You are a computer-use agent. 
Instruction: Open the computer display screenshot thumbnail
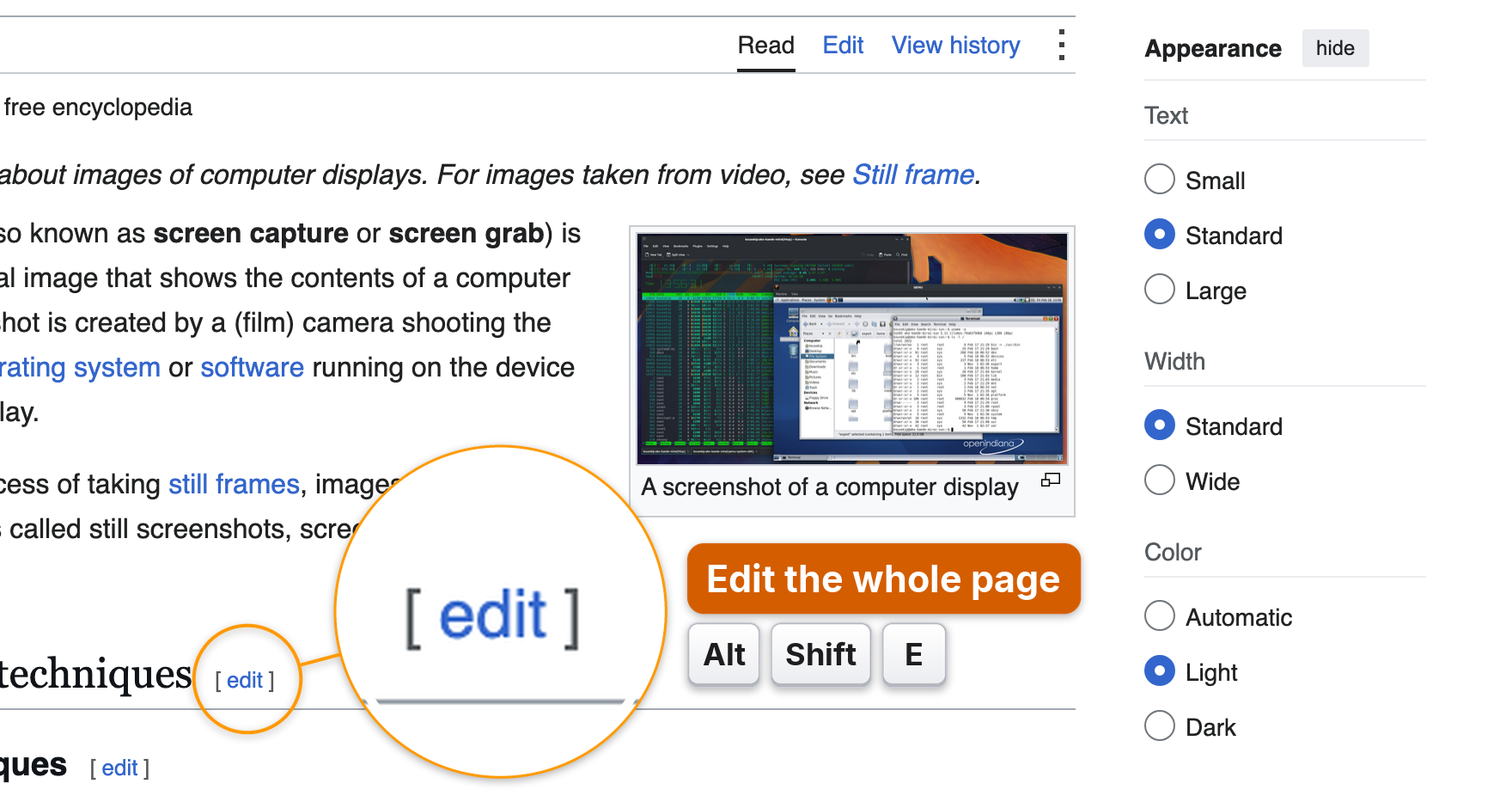pyautogui.click(x=852, y=347)
